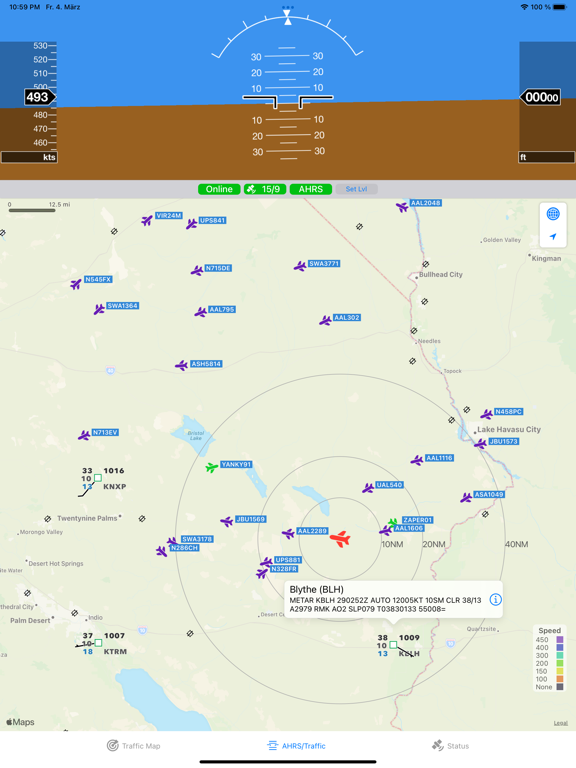Select the JBU1573 traffic target
This screenshot has width=576, height=768.
[x=480, y=444]
